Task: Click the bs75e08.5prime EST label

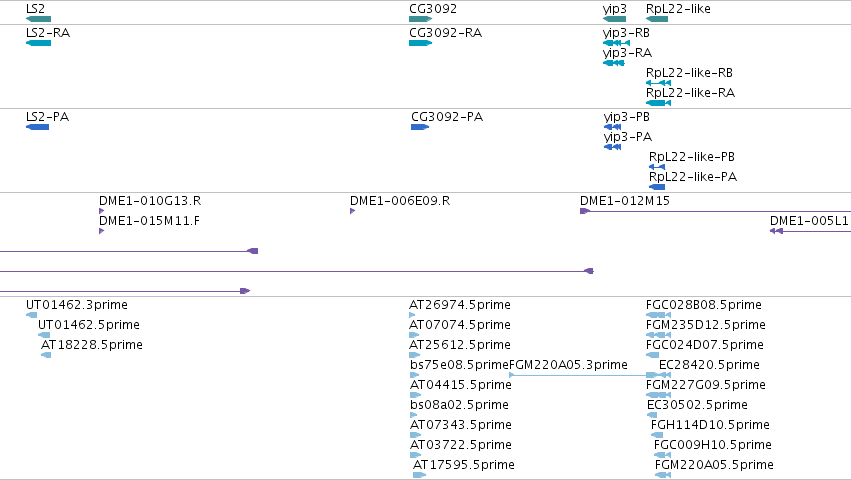Action: [x=459, y=365]
